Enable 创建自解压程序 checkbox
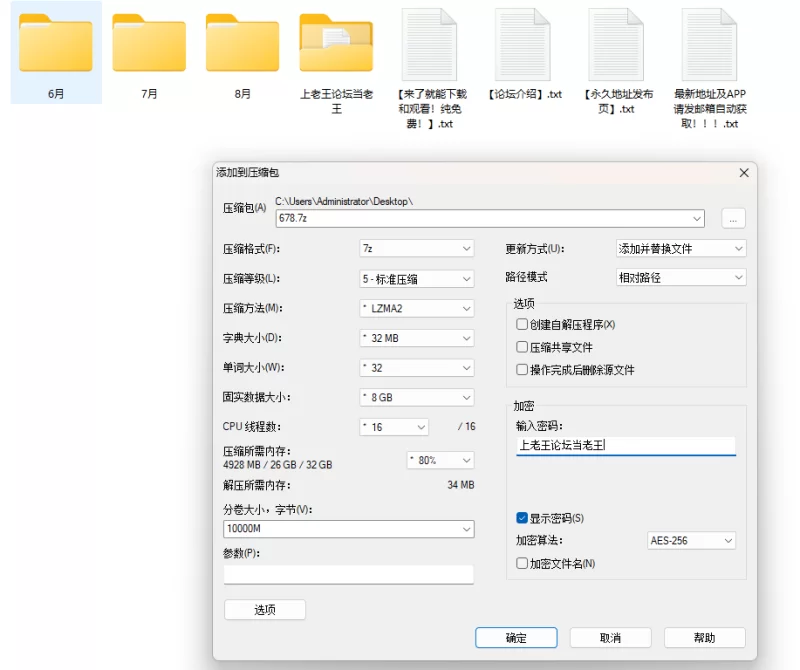The image size is (800, 670). point(521,325)
